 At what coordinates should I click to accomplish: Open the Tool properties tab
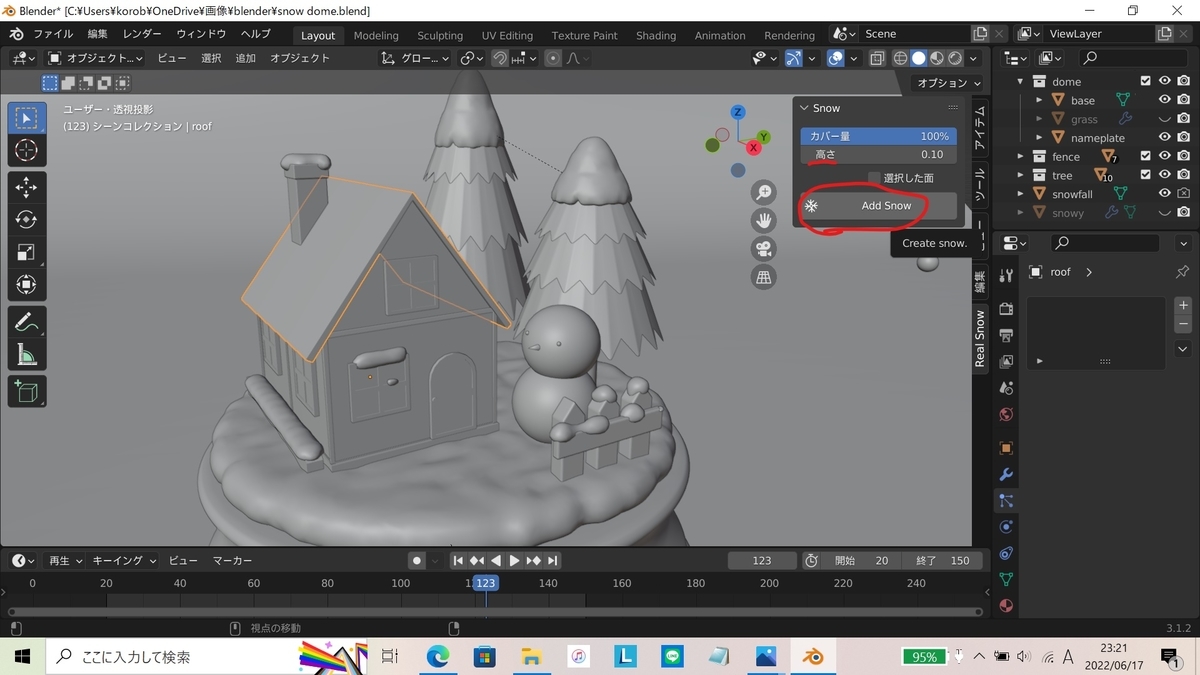click(1006, 274)
